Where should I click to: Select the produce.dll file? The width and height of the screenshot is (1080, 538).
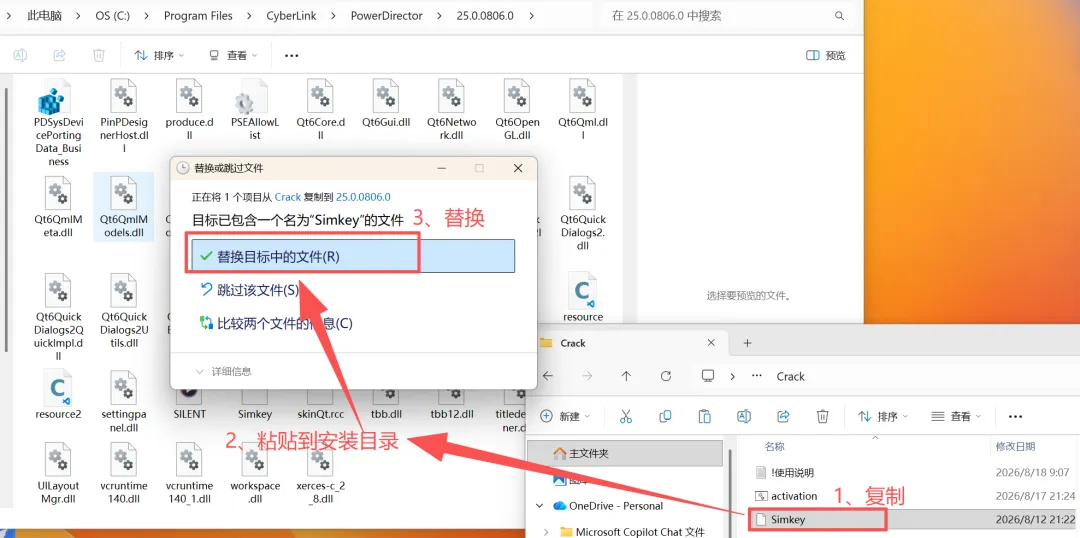pos(189,109)
